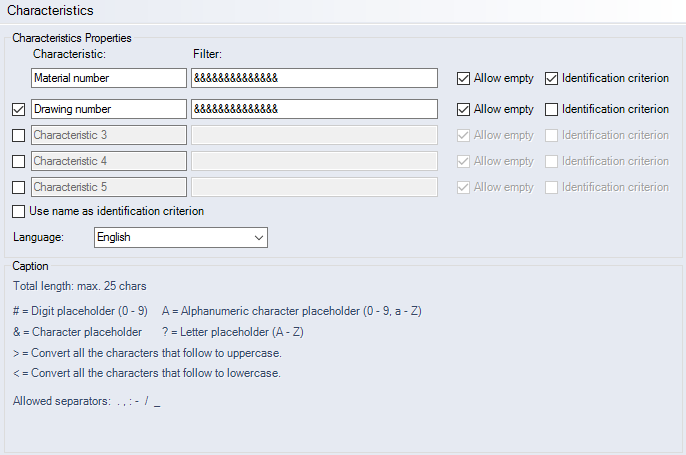Toggle Allow empty for Material number
The image size is (686, 455).
464,78
